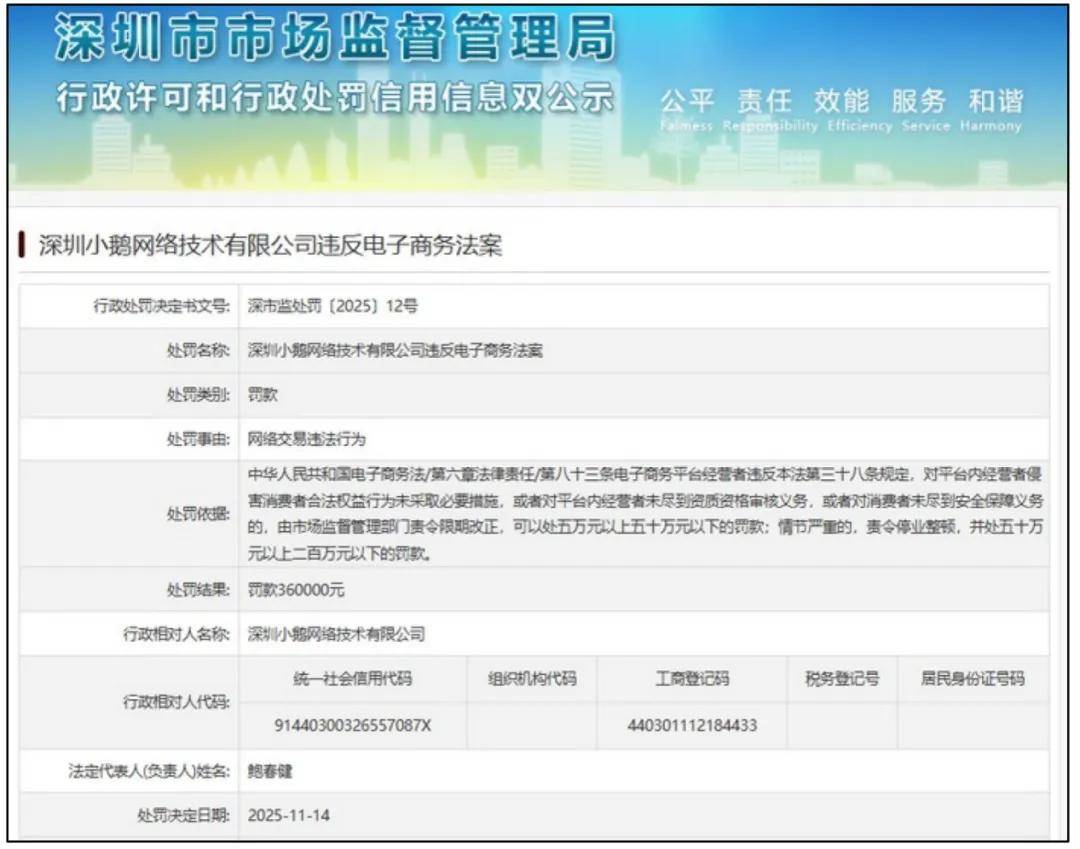Click the legal basis paragraph starting 中华人民共和国电子商务法

(x=645, y=514)
